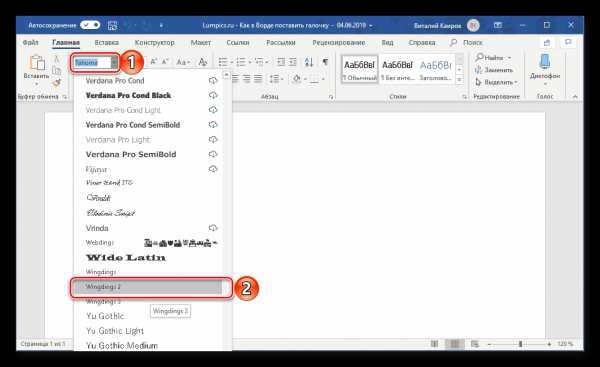Expand the Styles gallery more arrow

[x=460, y=80]
